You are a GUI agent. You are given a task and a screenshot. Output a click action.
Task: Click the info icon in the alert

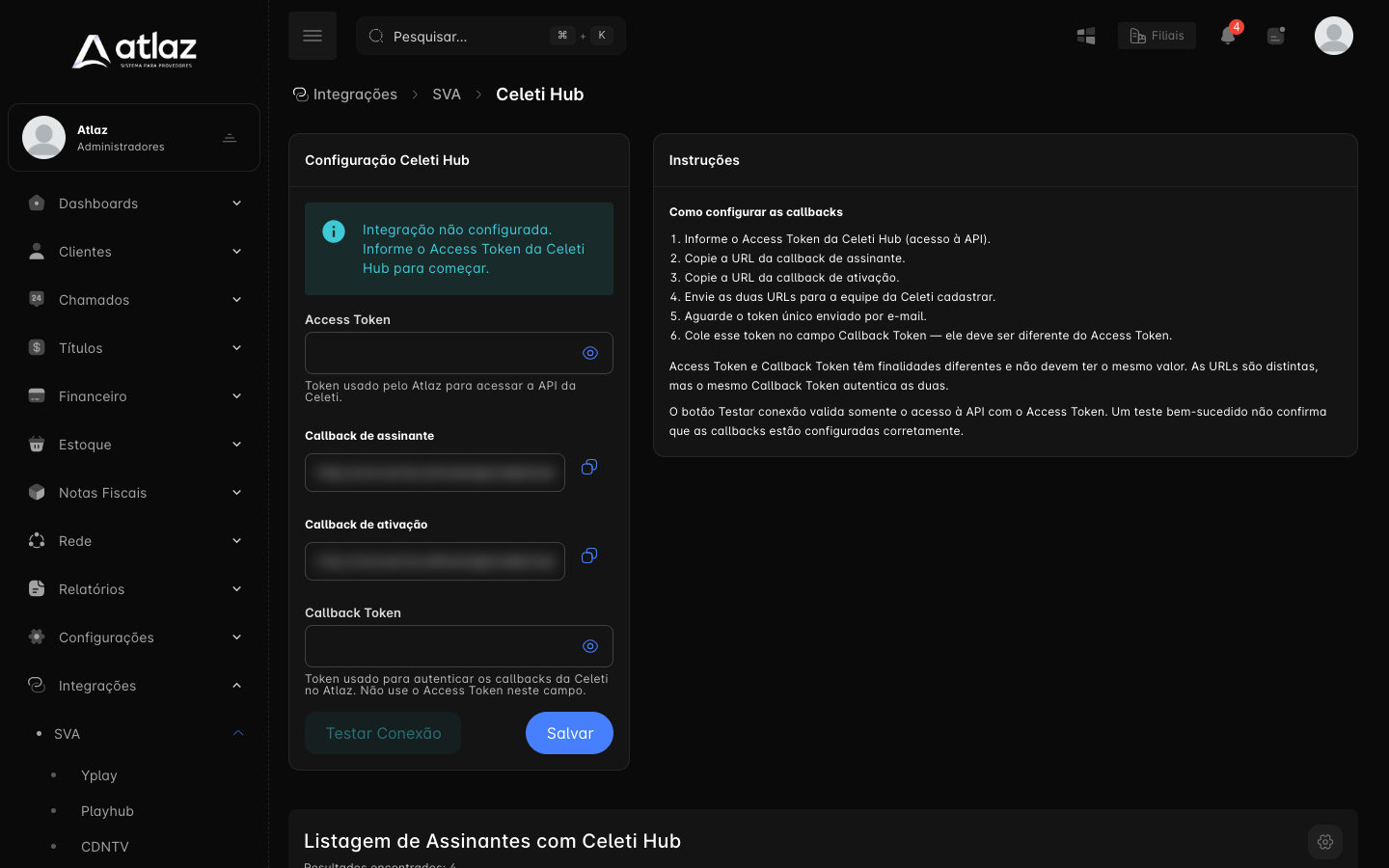click(334, 231)
